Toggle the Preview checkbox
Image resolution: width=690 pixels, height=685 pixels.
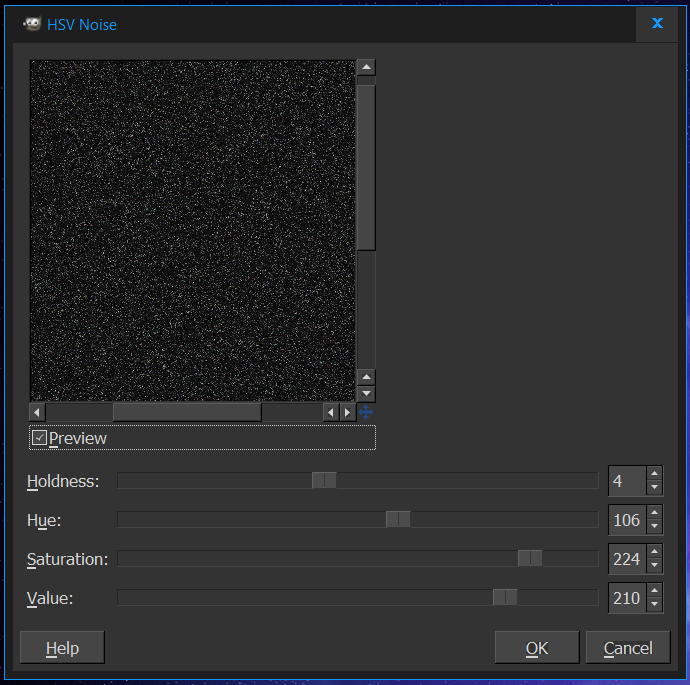[x=39, y=438]
